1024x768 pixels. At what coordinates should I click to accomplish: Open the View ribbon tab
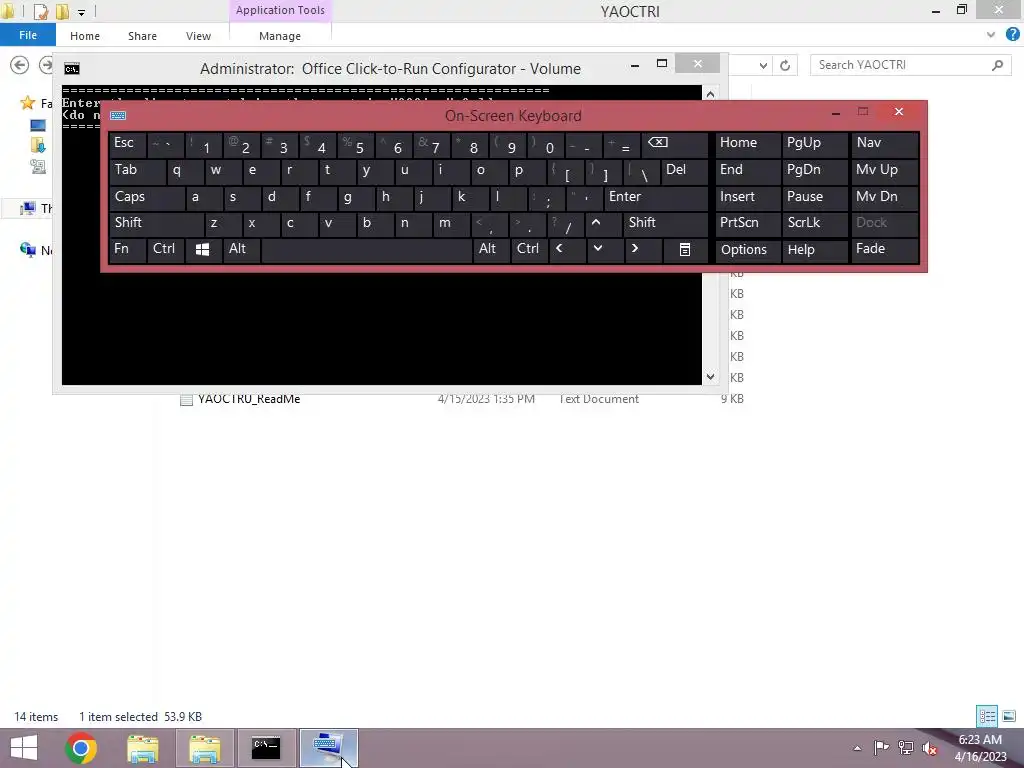[x=199, y=36]
